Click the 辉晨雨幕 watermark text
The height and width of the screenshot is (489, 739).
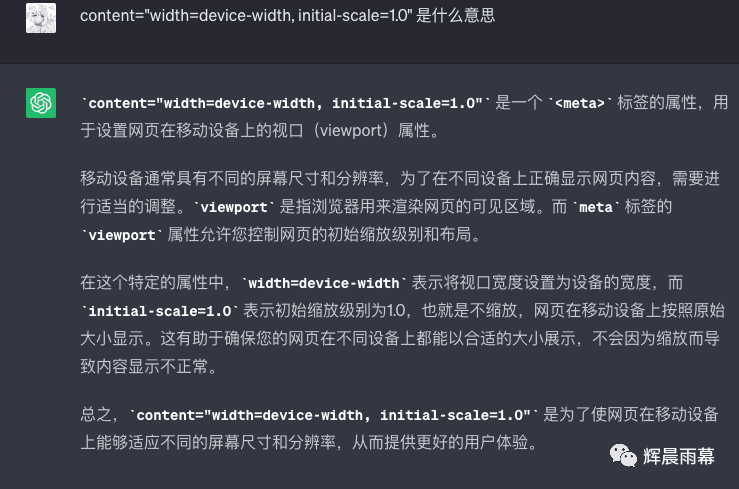point(679,456)
